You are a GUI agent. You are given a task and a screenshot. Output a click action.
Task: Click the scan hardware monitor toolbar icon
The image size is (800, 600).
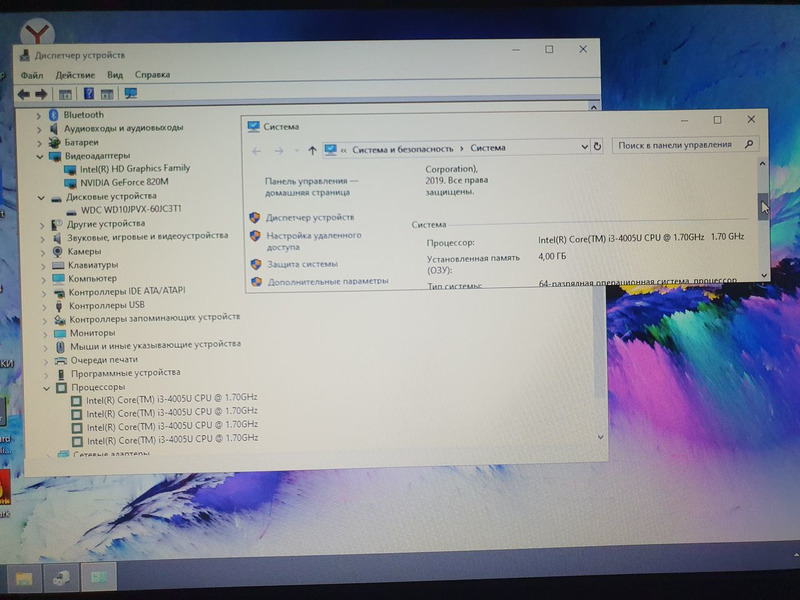[x=131, y=93]
